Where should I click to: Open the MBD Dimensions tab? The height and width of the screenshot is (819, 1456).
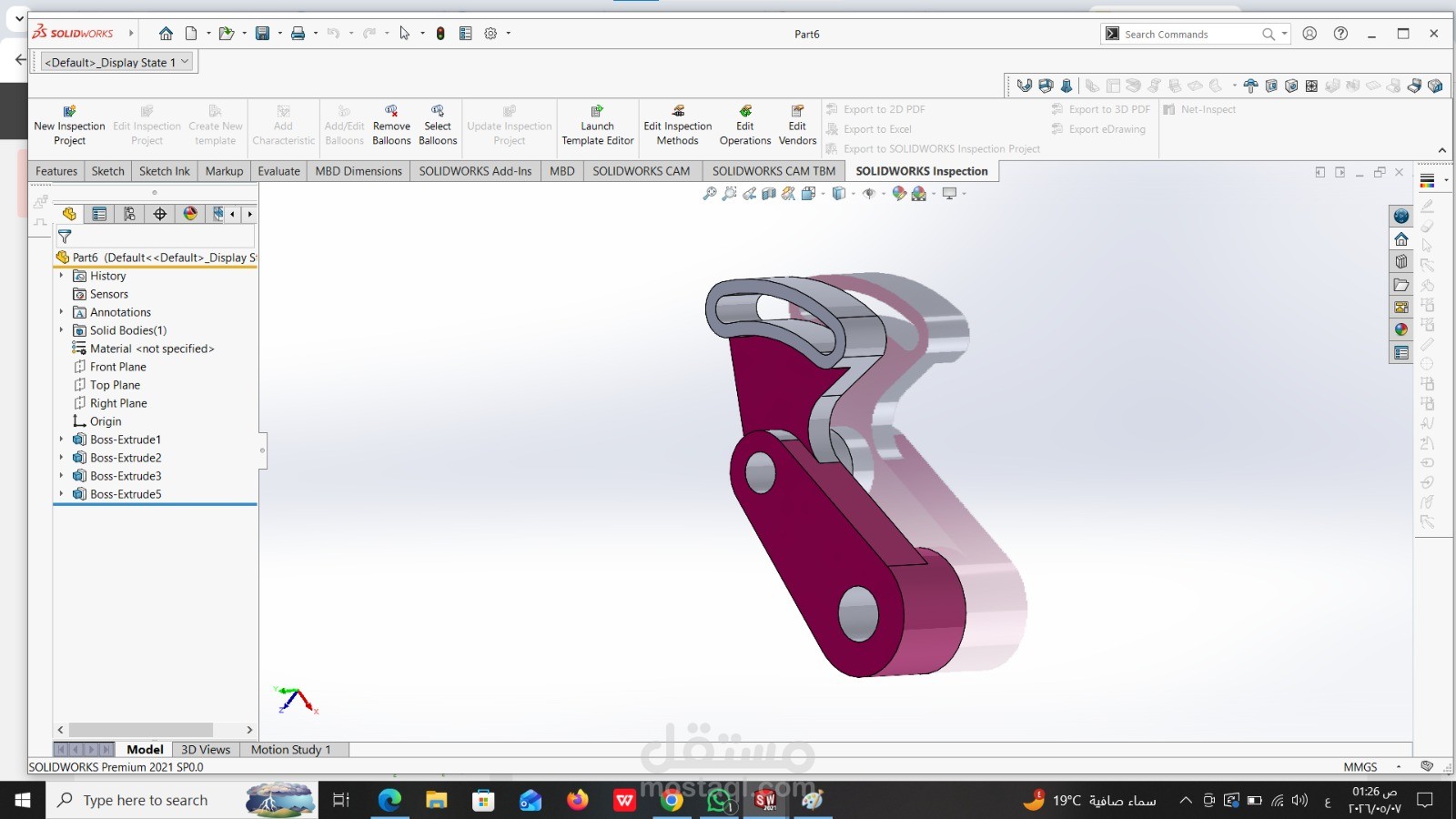(359, 171)
